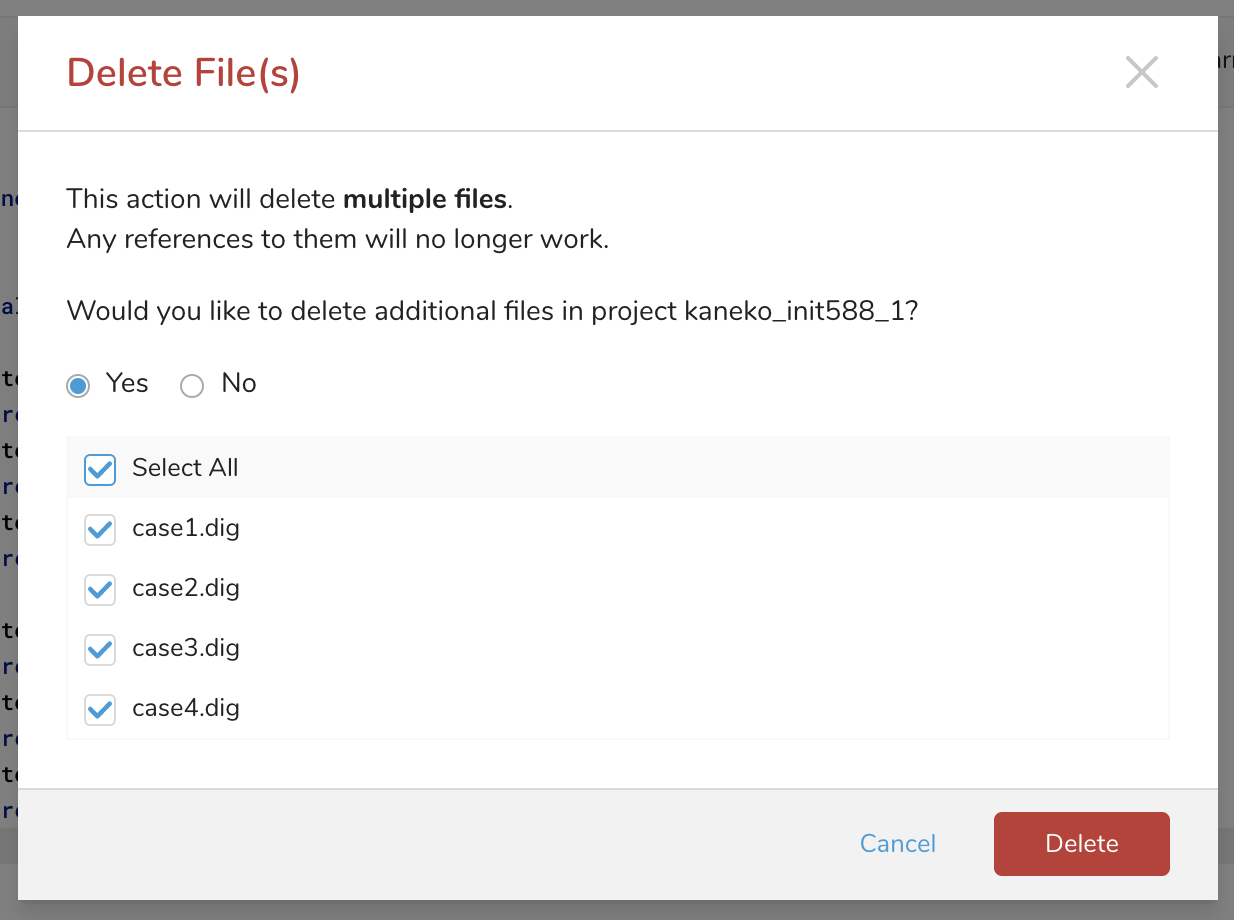
Task: Click the 'No' option label
Action: [239, 384]
